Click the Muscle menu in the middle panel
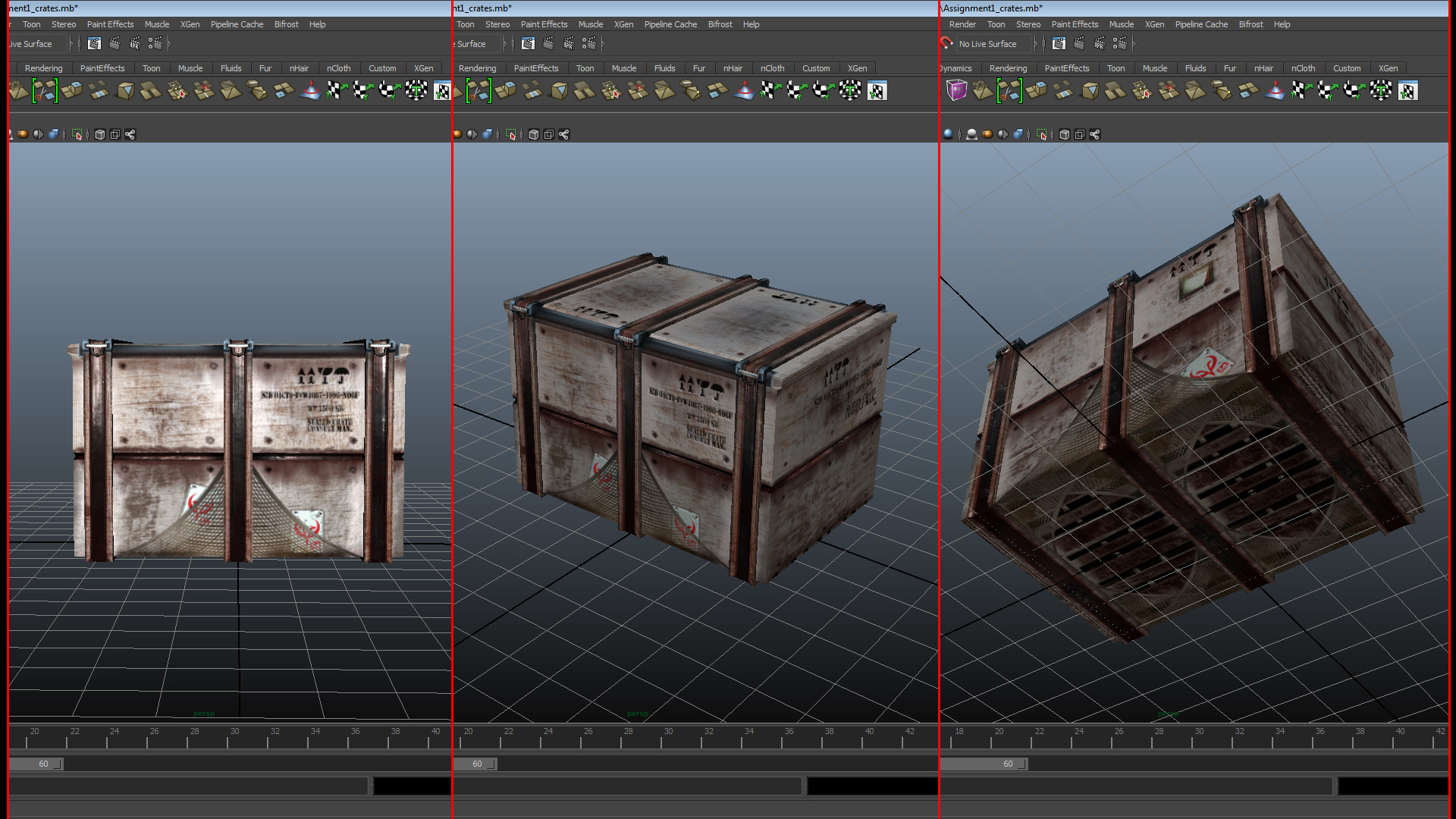This screenshot has height=819, width=1456. tap(591, 24)
